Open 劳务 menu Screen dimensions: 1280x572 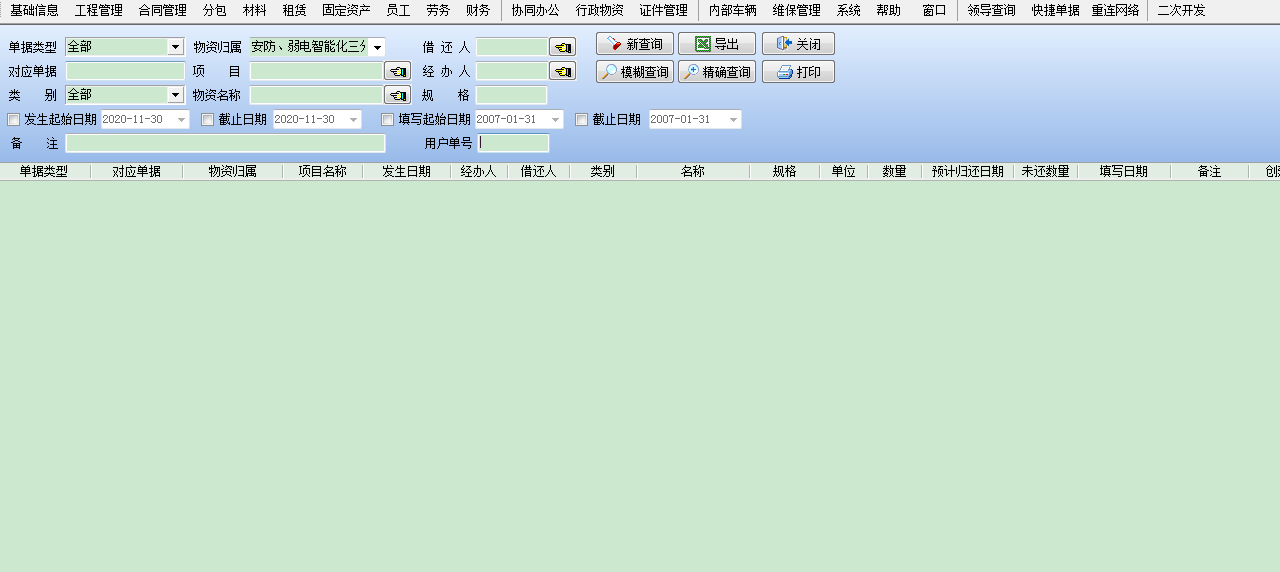coord(438,11)
